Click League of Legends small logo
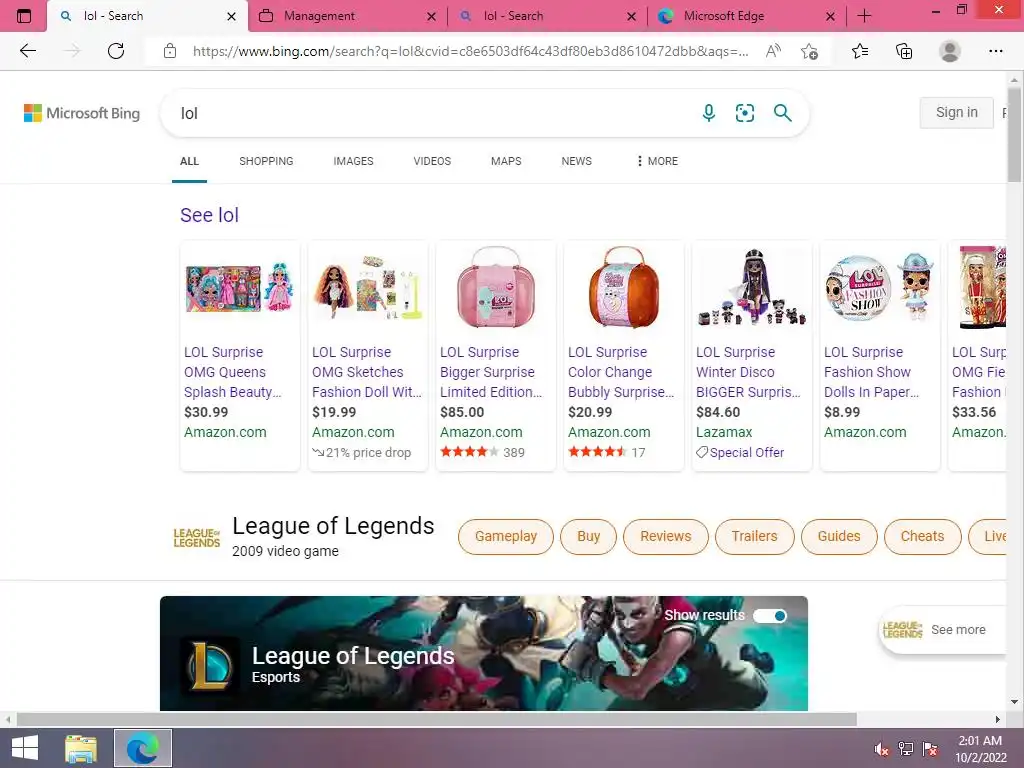1024x768 pixels. click(197, 537)
